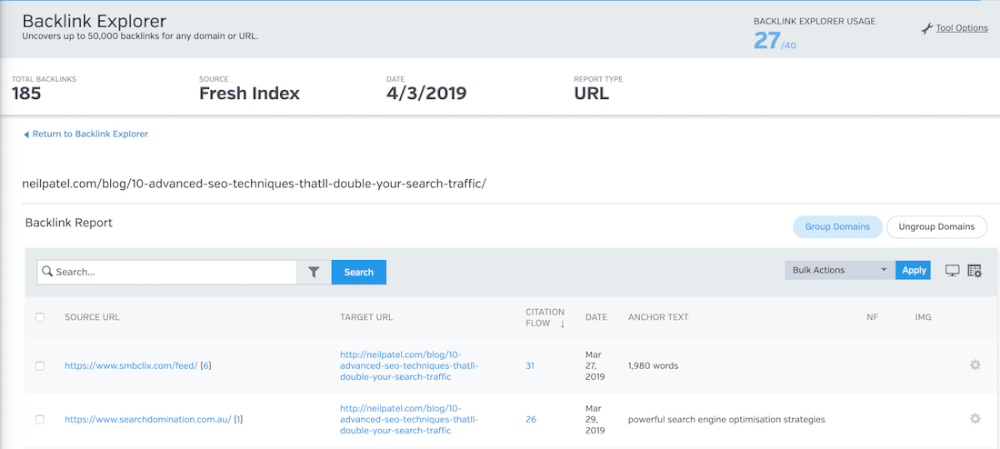Sort by Citation Flow column header

coord(545,318)
